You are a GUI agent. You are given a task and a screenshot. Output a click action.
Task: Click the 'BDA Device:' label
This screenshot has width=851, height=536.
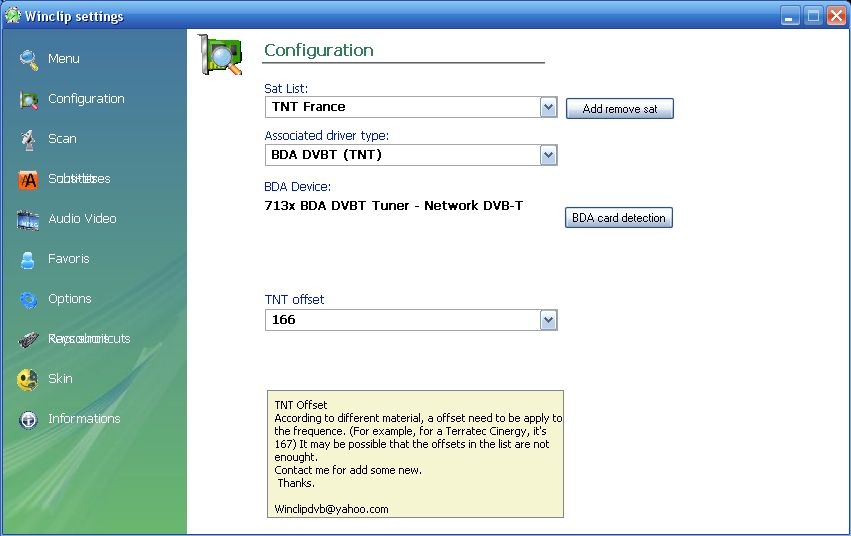(x=297, y=187)
